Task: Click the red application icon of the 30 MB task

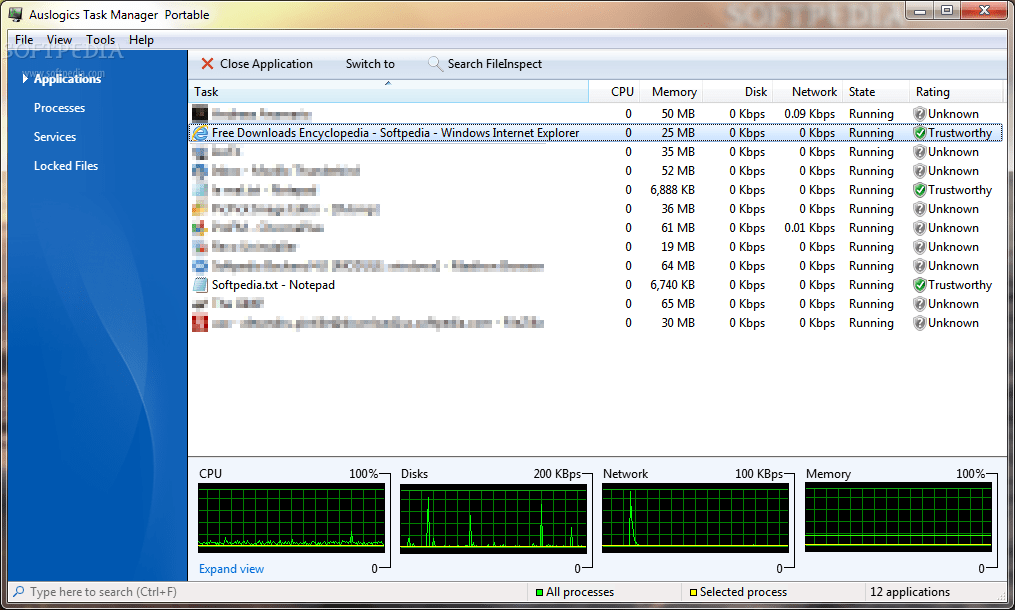Action: [x=200, y=322]
